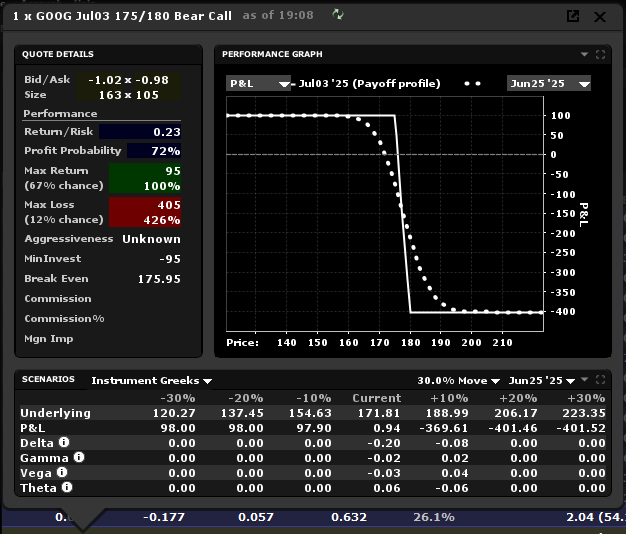This screenshot has width=626, height=534.
Task: Click the red Max Loss value box
Action: point(154,212)
